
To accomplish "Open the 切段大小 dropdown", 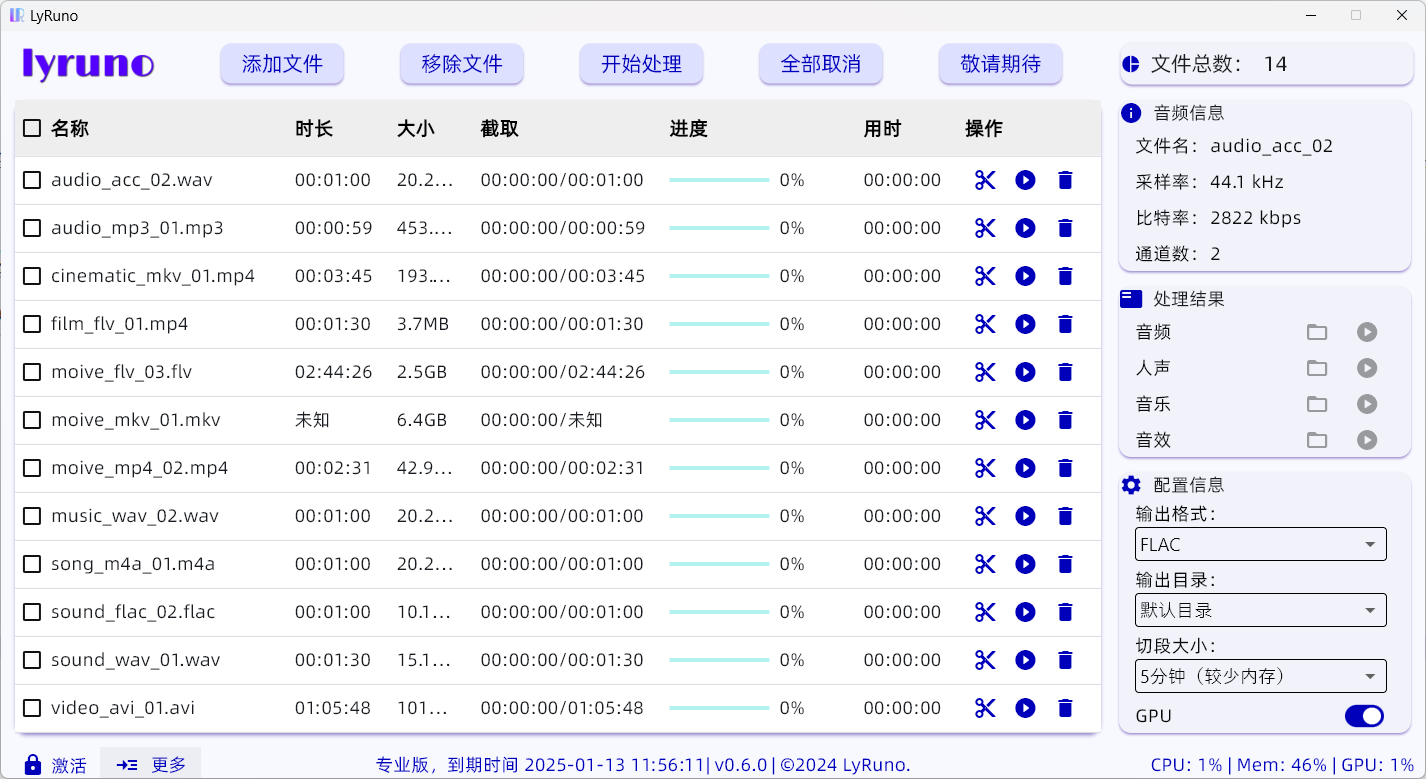I will pos(1260,676).
